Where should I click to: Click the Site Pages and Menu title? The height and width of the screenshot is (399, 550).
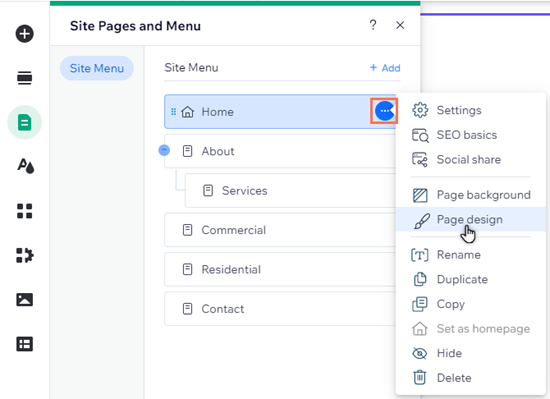click(135, 26)
